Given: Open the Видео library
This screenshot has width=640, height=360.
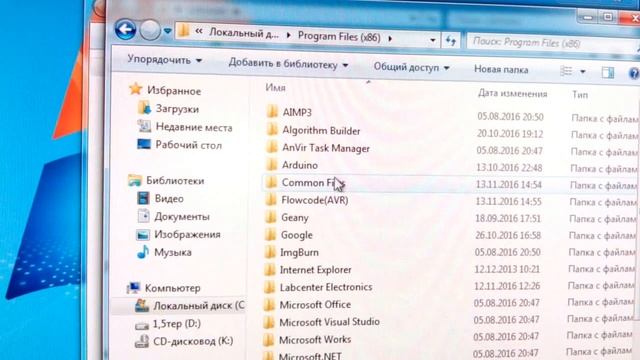Looking at the screenshot, I should coord(169,198).
